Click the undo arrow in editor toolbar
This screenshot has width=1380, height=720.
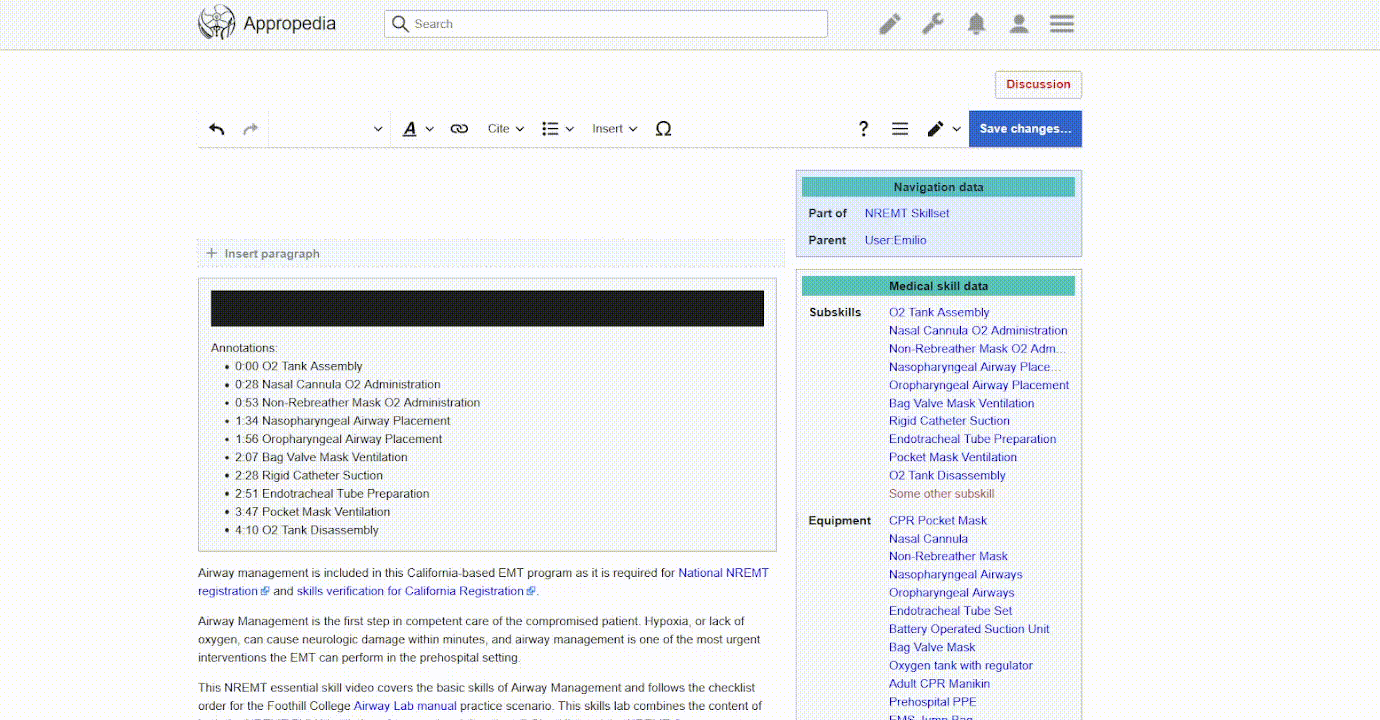click(217, 129)
